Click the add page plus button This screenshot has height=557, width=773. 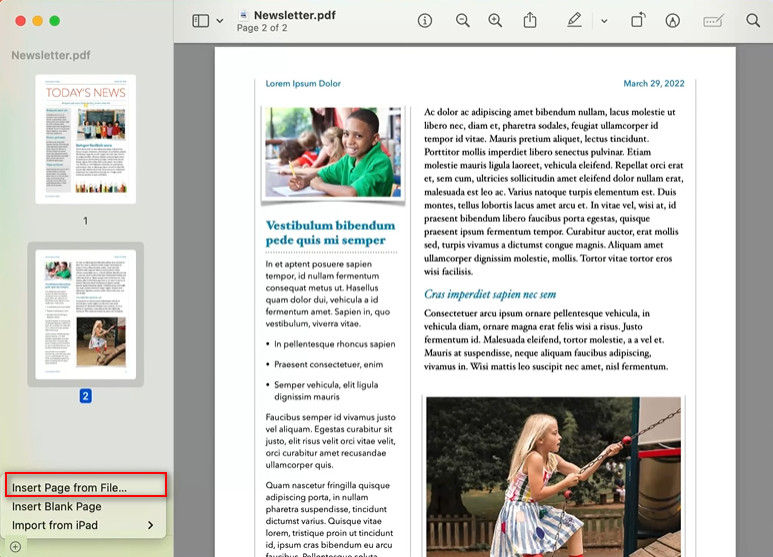(15, 546)
